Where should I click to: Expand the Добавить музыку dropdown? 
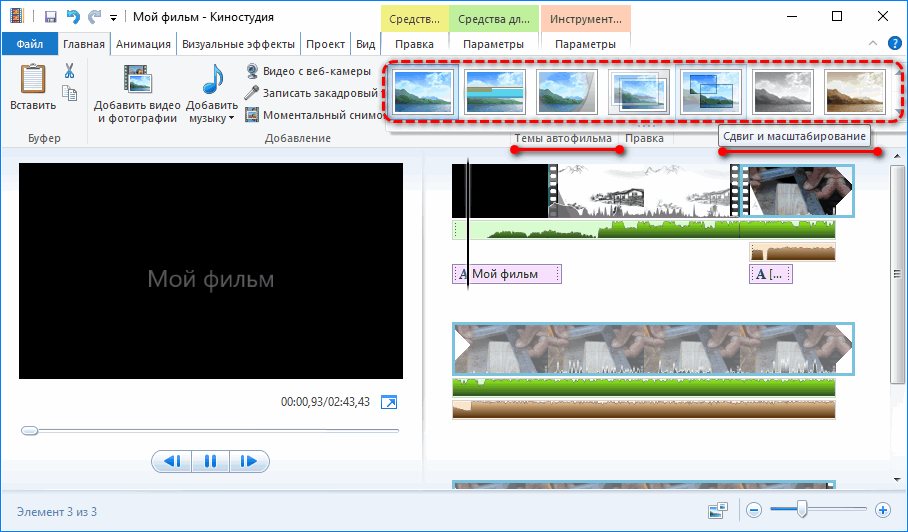pyautogui.click(x=231, y=118)
